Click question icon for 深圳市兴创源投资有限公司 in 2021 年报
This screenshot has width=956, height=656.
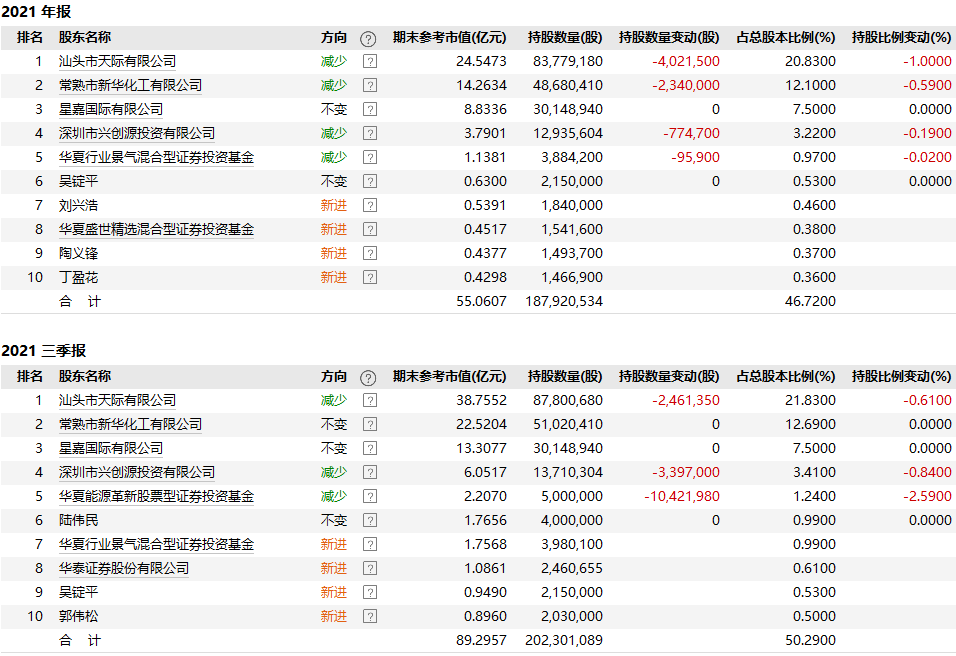pos(369,134)
